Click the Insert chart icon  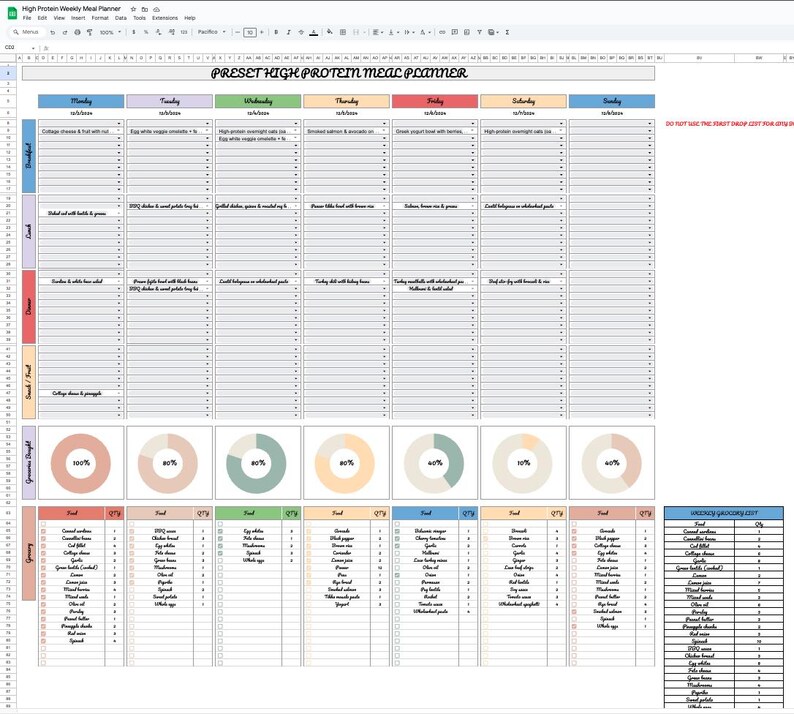(467, 32)
